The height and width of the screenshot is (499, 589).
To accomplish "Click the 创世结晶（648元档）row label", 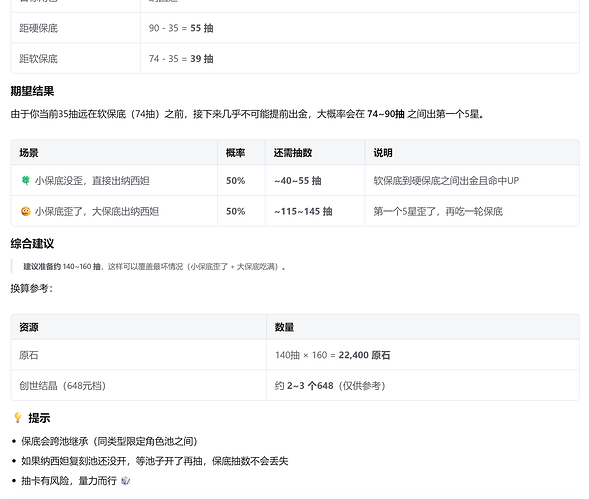I will [62, 386].
